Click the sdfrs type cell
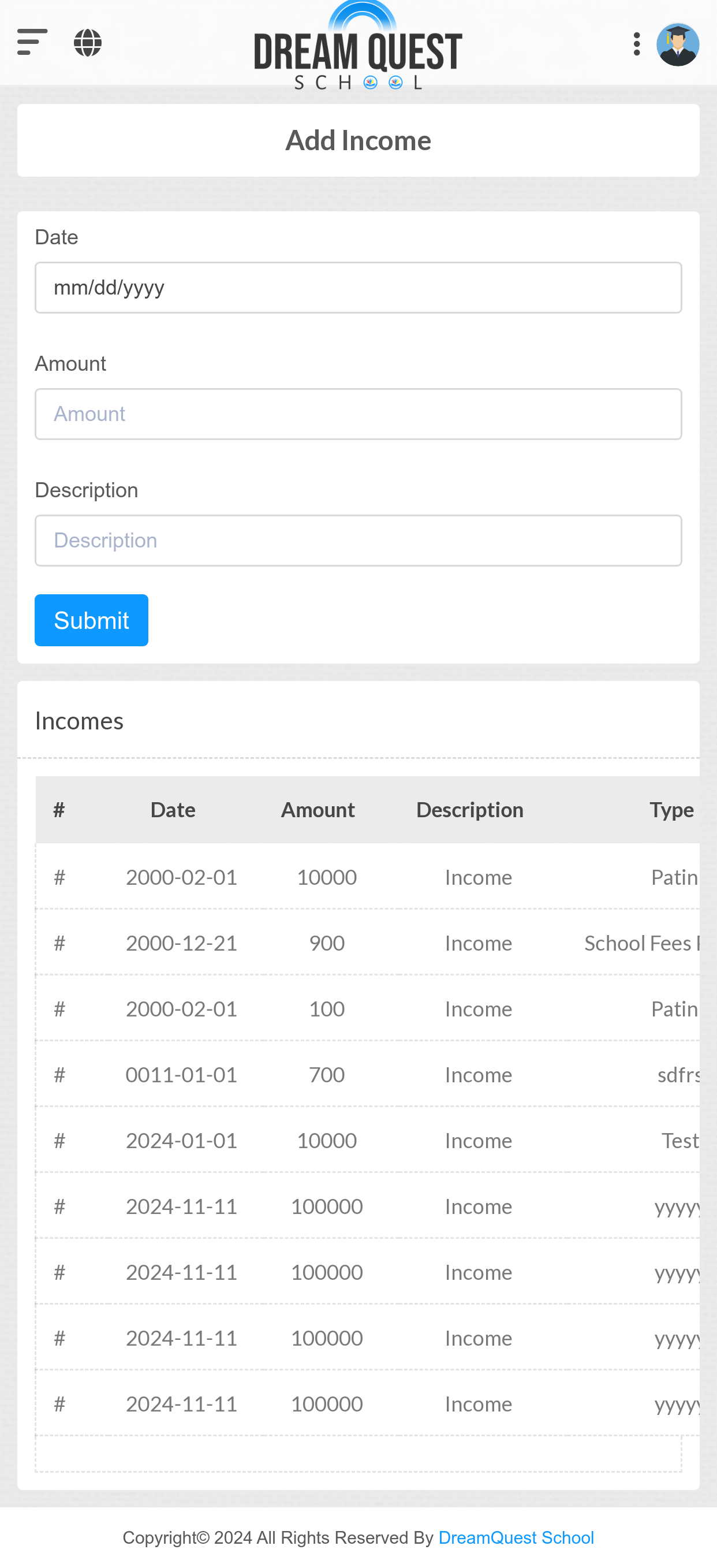Screen dimensions: 717x1568 coord(679,1074)
